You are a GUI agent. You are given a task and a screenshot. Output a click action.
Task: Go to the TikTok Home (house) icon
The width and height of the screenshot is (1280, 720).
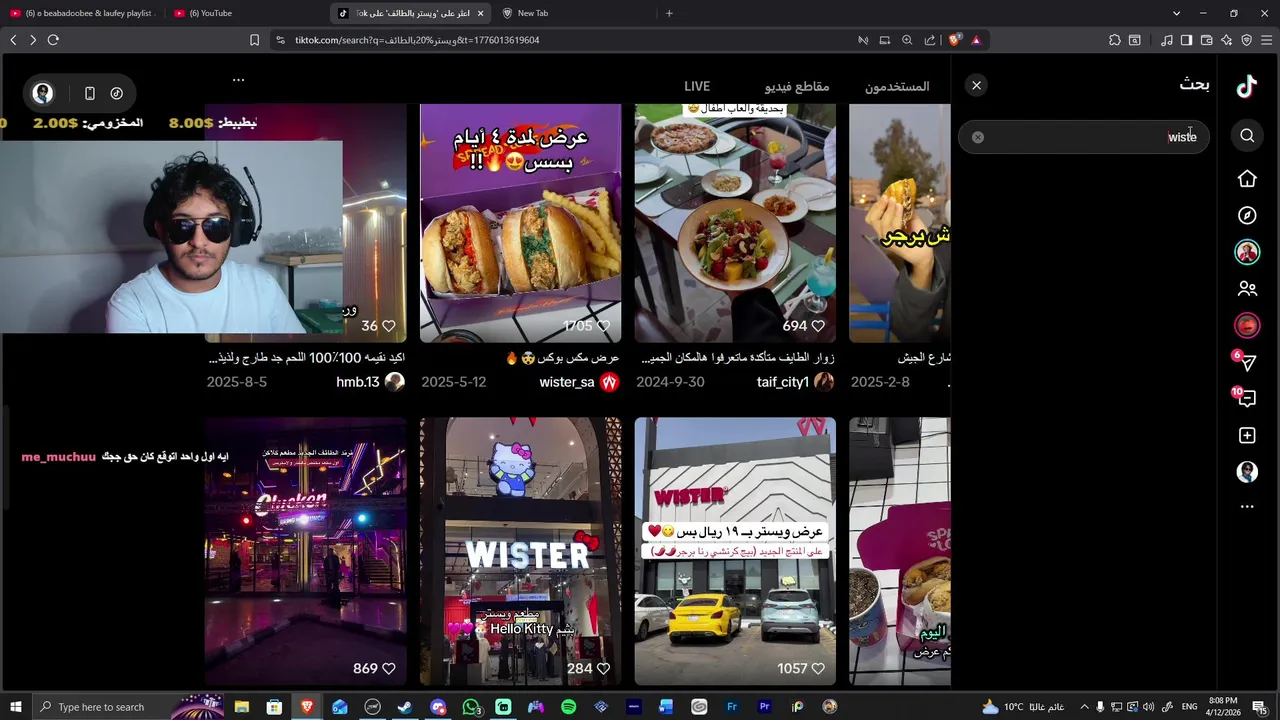(1247, 179)
